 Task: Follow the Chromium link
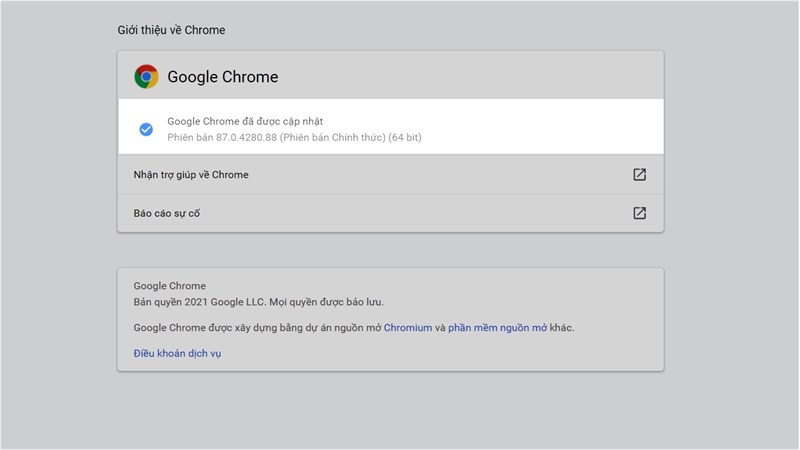[x=408, y=328]
